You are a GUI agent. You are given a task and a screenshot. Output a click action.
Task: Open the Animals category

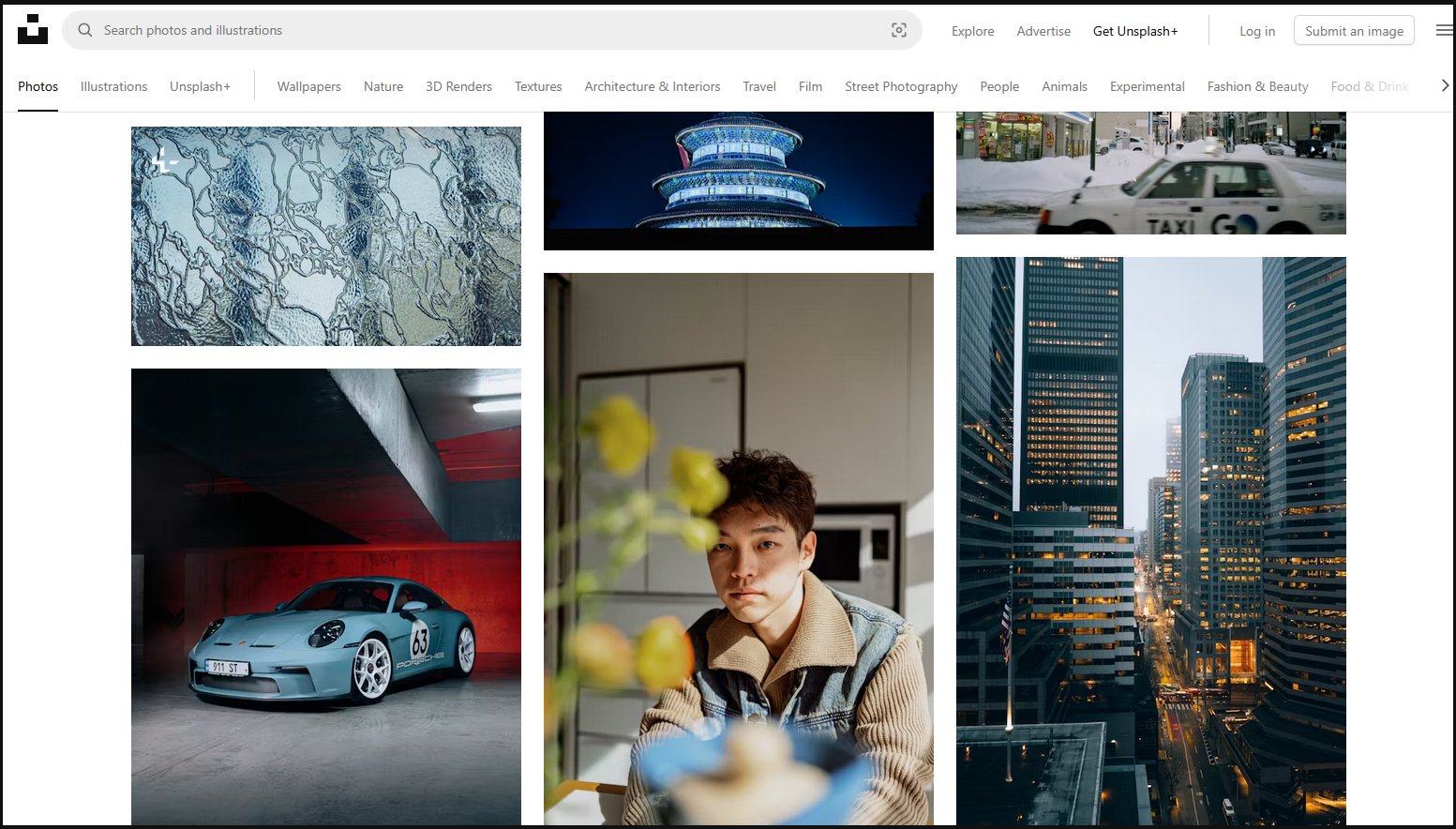1064,86
